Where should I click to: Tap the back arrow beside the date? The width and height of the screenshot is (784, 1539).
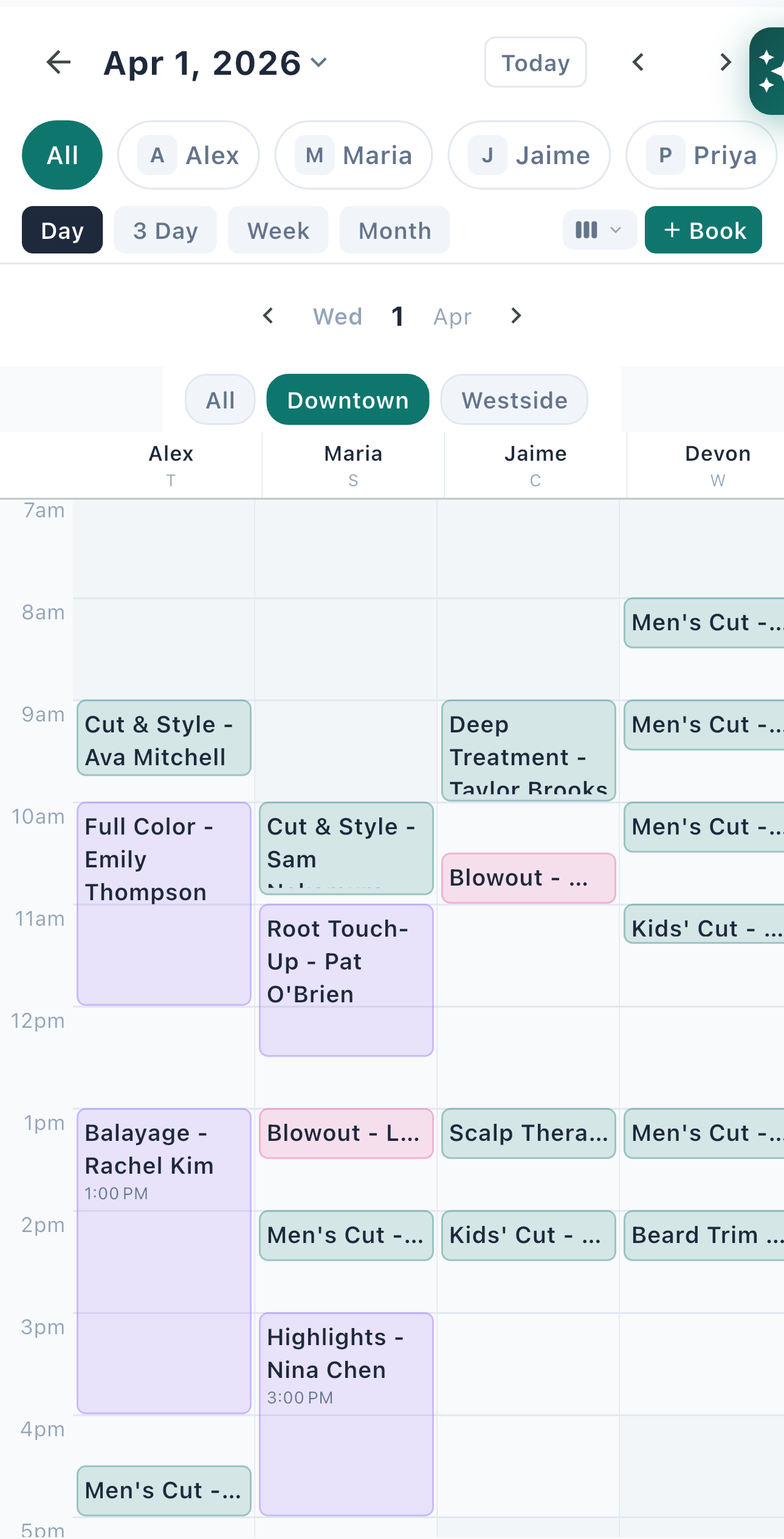click(59, 63)
